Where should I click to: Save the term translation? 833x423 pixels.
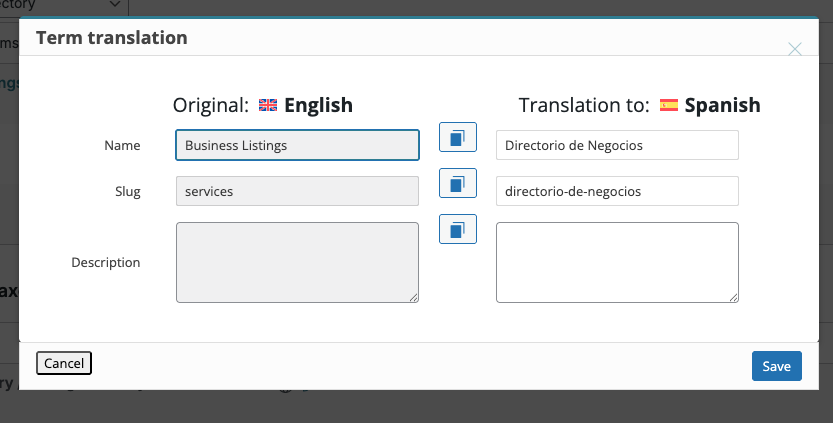(x=776, y=366)
